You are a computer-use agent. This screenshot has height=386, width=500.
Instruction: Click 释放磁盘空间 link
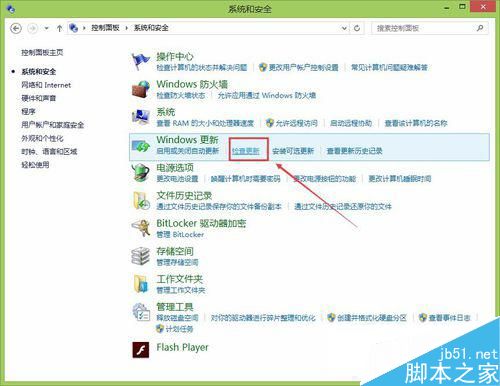[177, 318]
